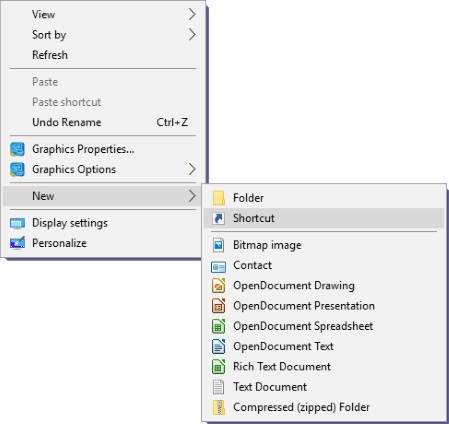Click the Contact card icon

pyautogui.click(x=219, y=266)
